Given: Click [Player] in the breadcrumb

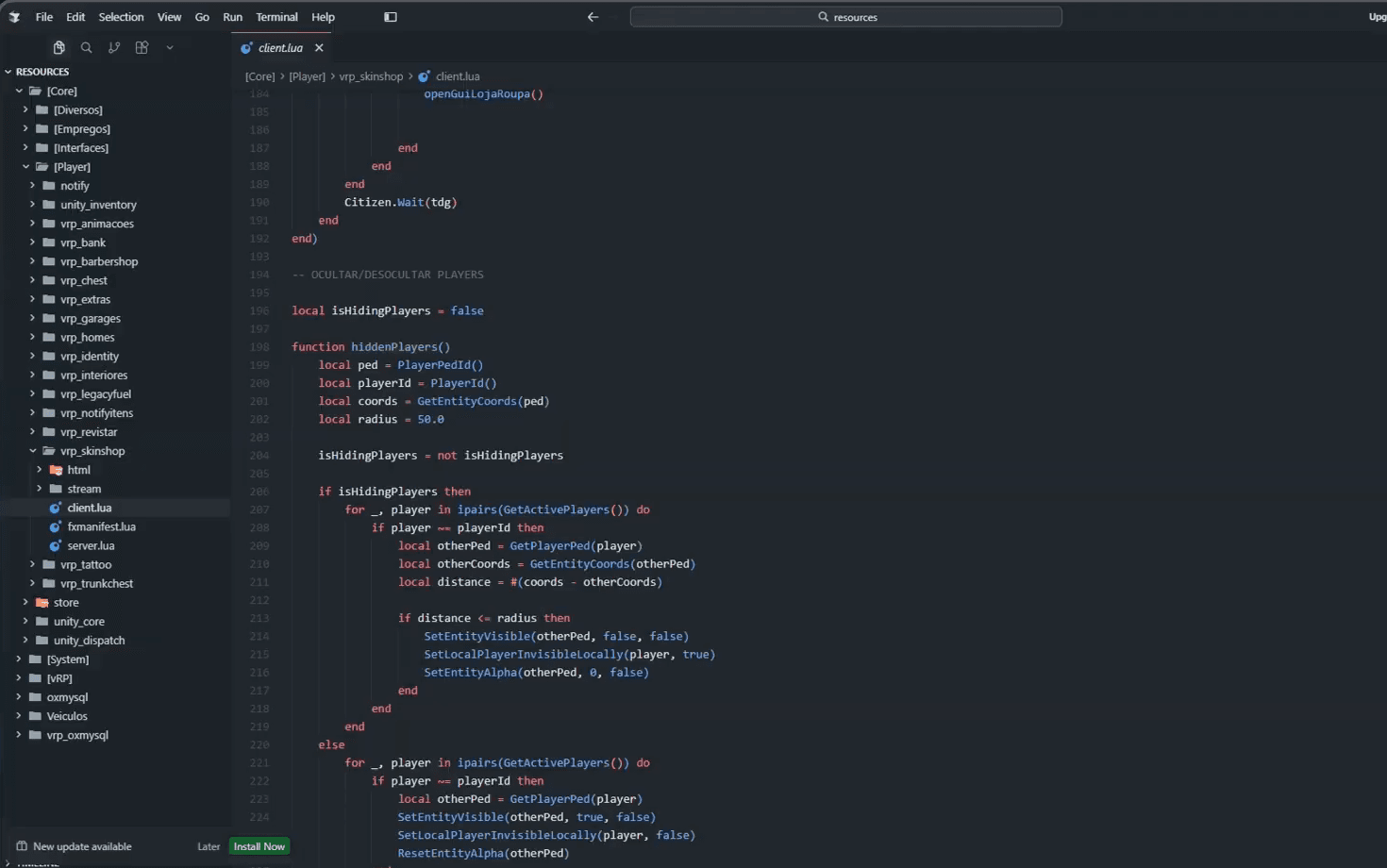Looking at the screenshot, I should (307, 76).
